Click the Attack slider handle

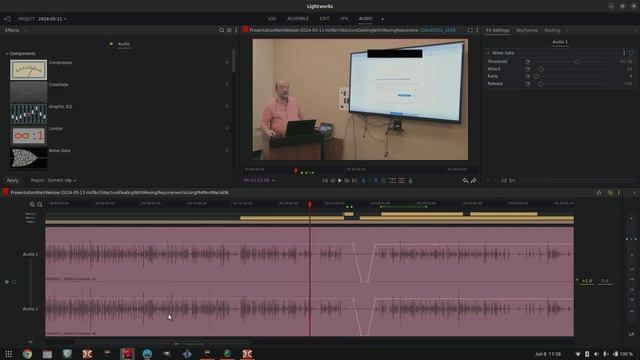[x=541, y=69]
